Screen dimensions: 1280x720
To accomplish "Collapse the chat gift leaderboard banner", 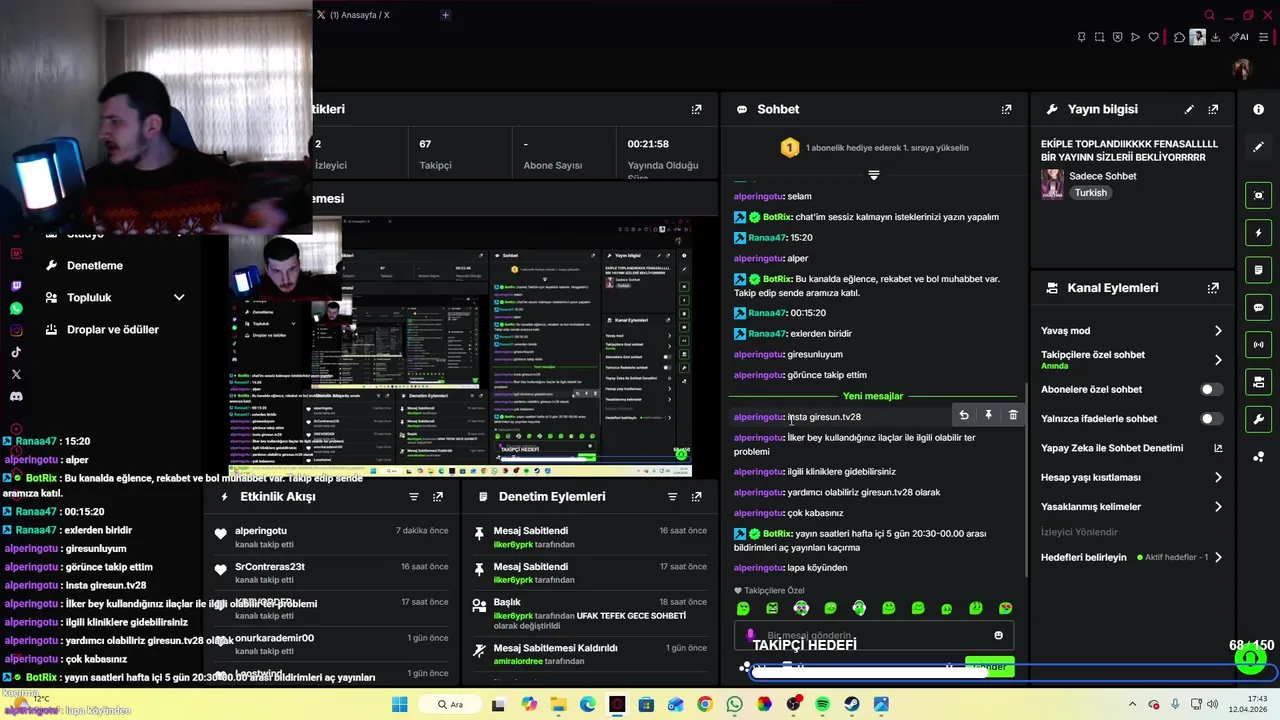I will coord(873,175).
